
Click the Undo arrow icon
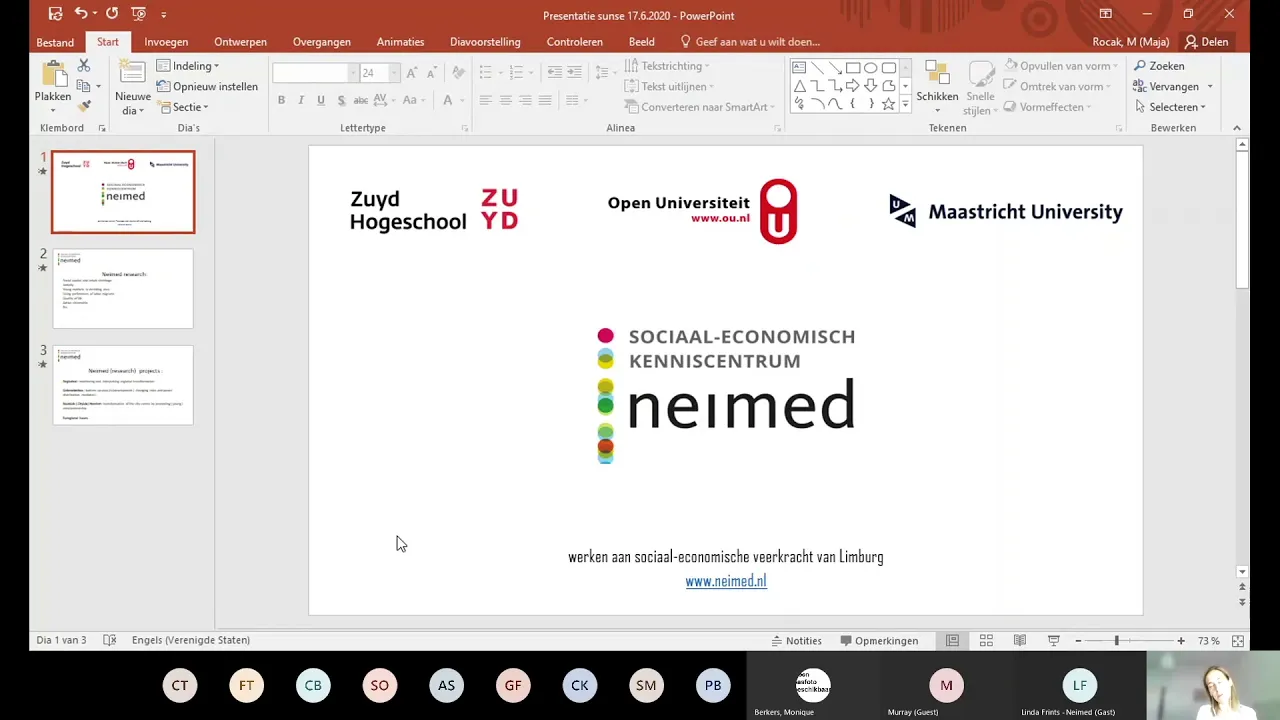click(x=81, y=14)
